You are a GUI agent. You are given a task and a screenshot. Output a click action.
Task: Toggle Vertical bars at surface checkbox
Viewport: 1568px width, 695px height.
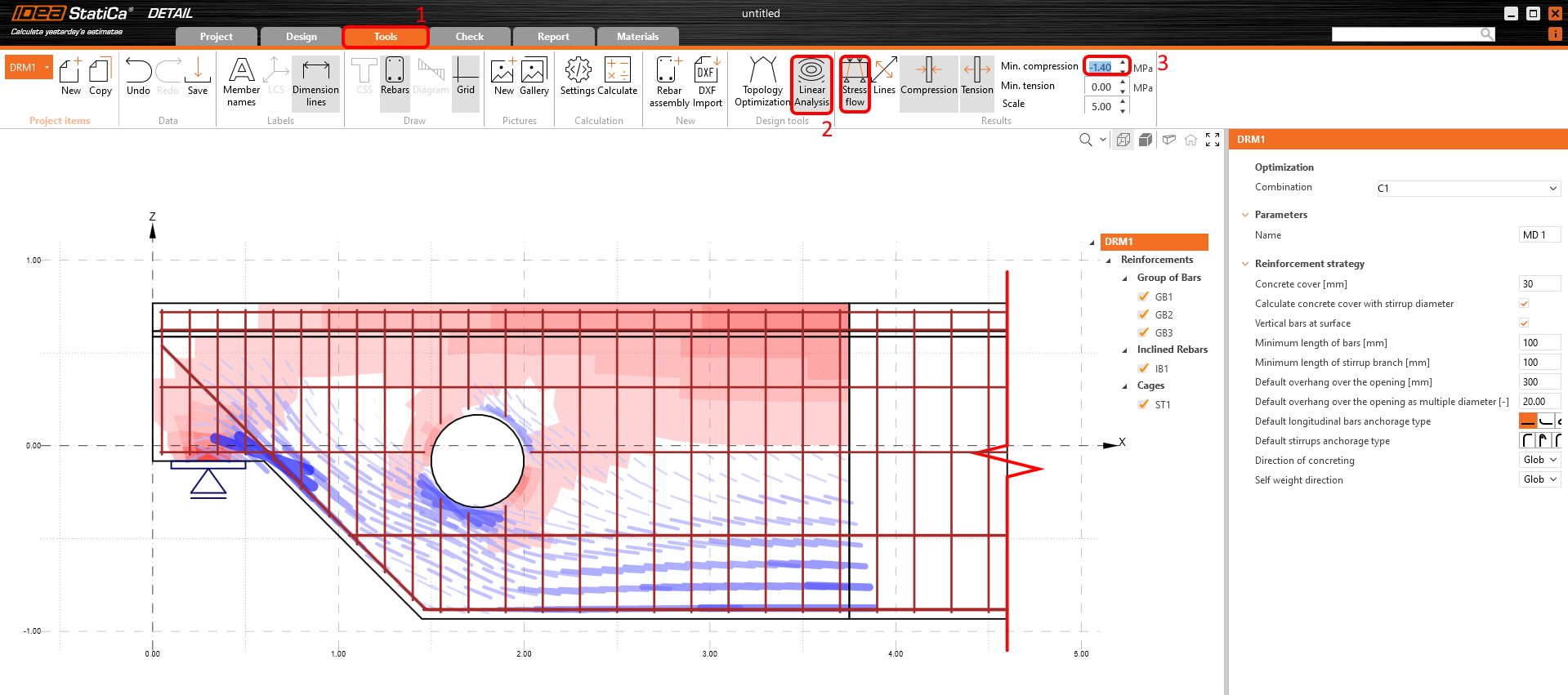coord(1524,323)
